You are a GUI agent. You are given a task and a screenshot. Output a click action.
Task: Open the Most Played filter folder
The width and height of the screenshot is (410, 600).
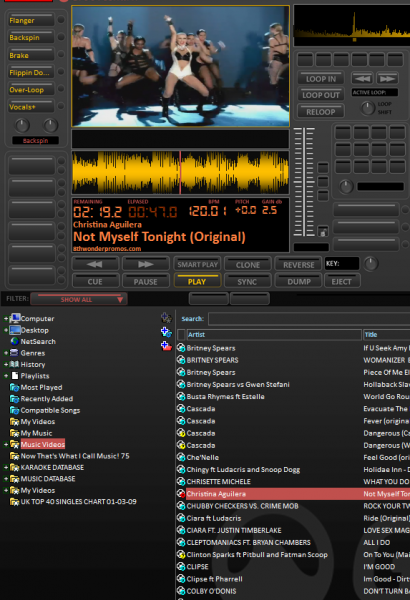[15, 387]
